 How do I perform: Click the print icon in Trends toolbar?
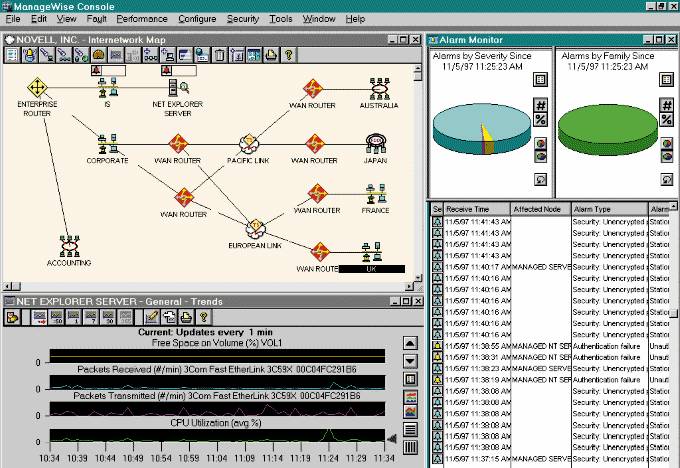(x=186, y=317)
